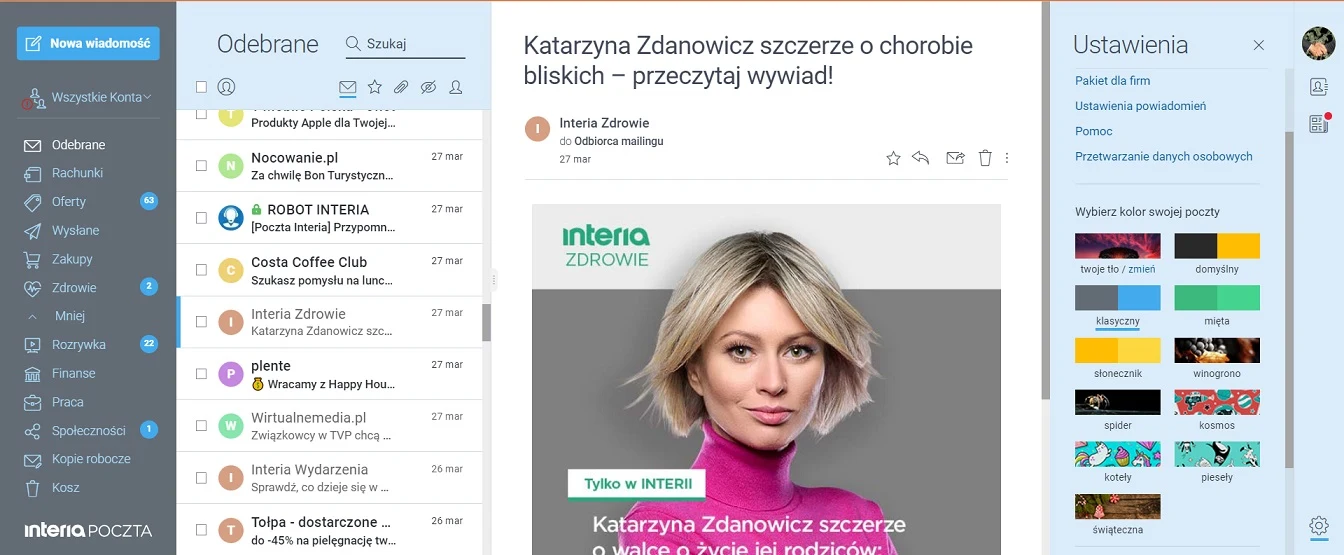Viewport: 1344px width, 555px height.
Task: Open the Zdrowie folder
Action: pyautogui.click(x=74, y=288)
